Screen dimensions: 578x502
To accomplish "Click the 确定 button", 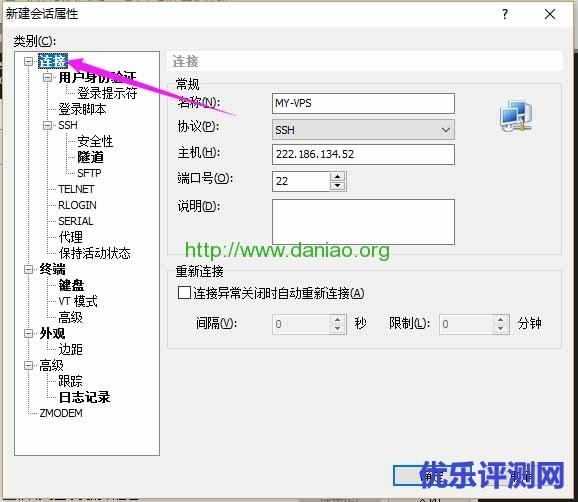I will tap(431, 476).
